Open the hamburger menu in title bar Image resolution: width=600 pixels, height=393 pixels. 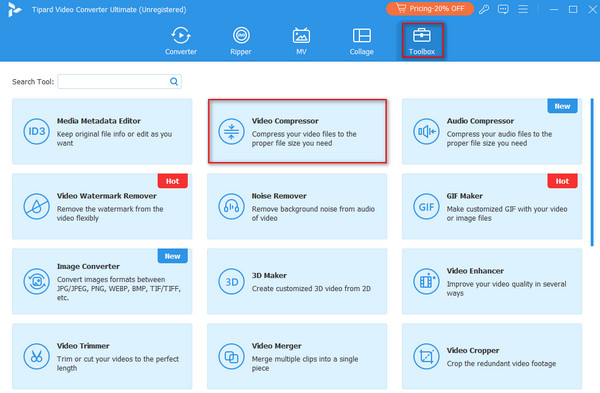click(x=523, y=9)
